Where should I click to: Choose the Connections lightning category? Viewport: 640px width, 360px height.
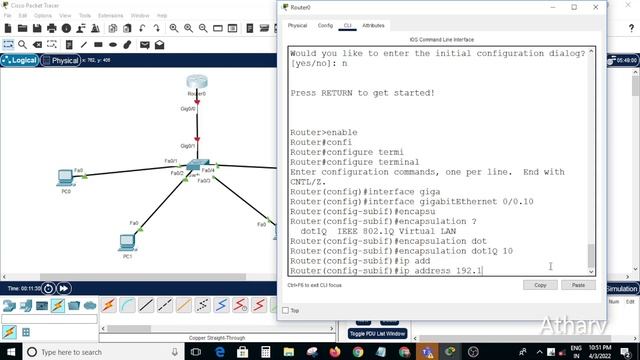point(58,305)
